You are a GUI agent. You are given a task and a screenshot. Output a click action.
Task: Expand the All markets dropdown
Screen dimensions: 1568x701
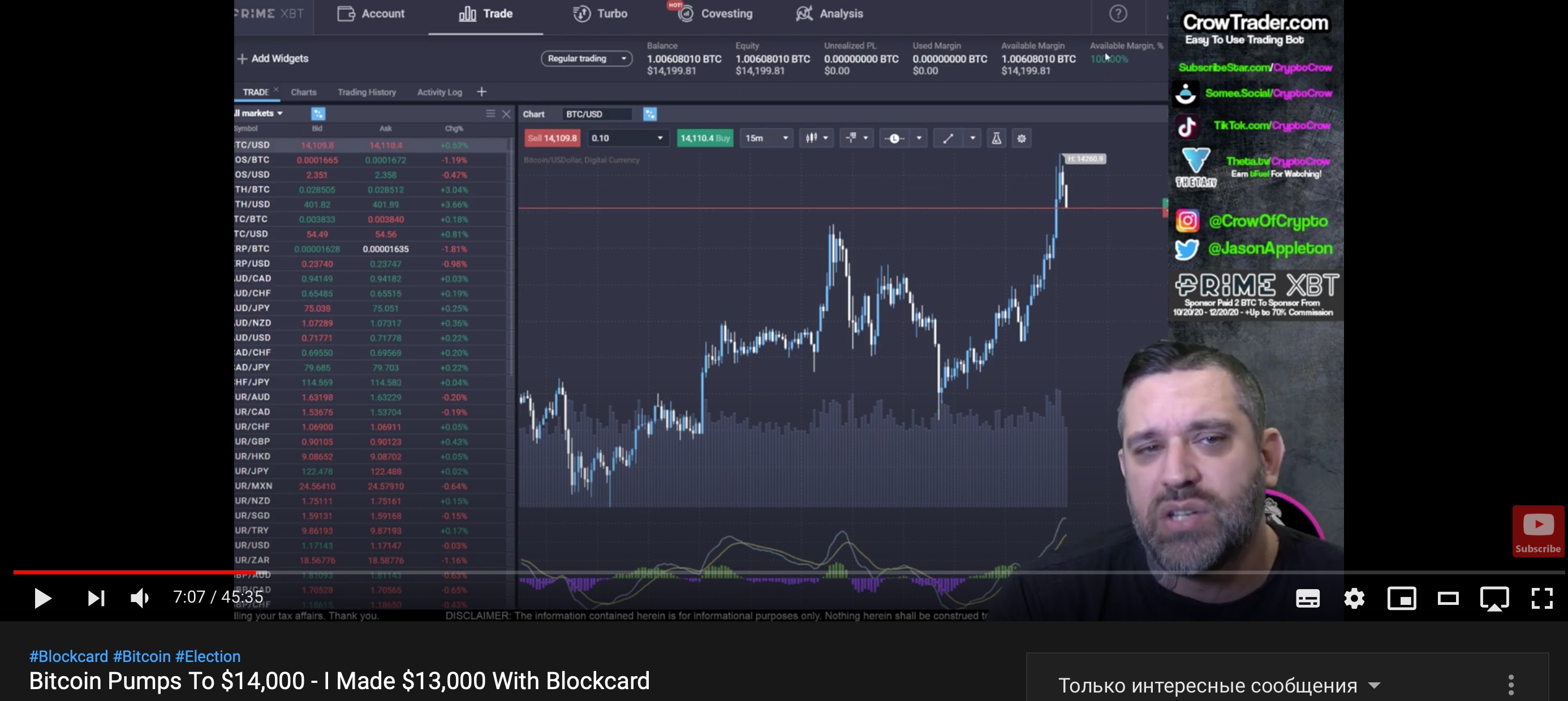[259, 113]
